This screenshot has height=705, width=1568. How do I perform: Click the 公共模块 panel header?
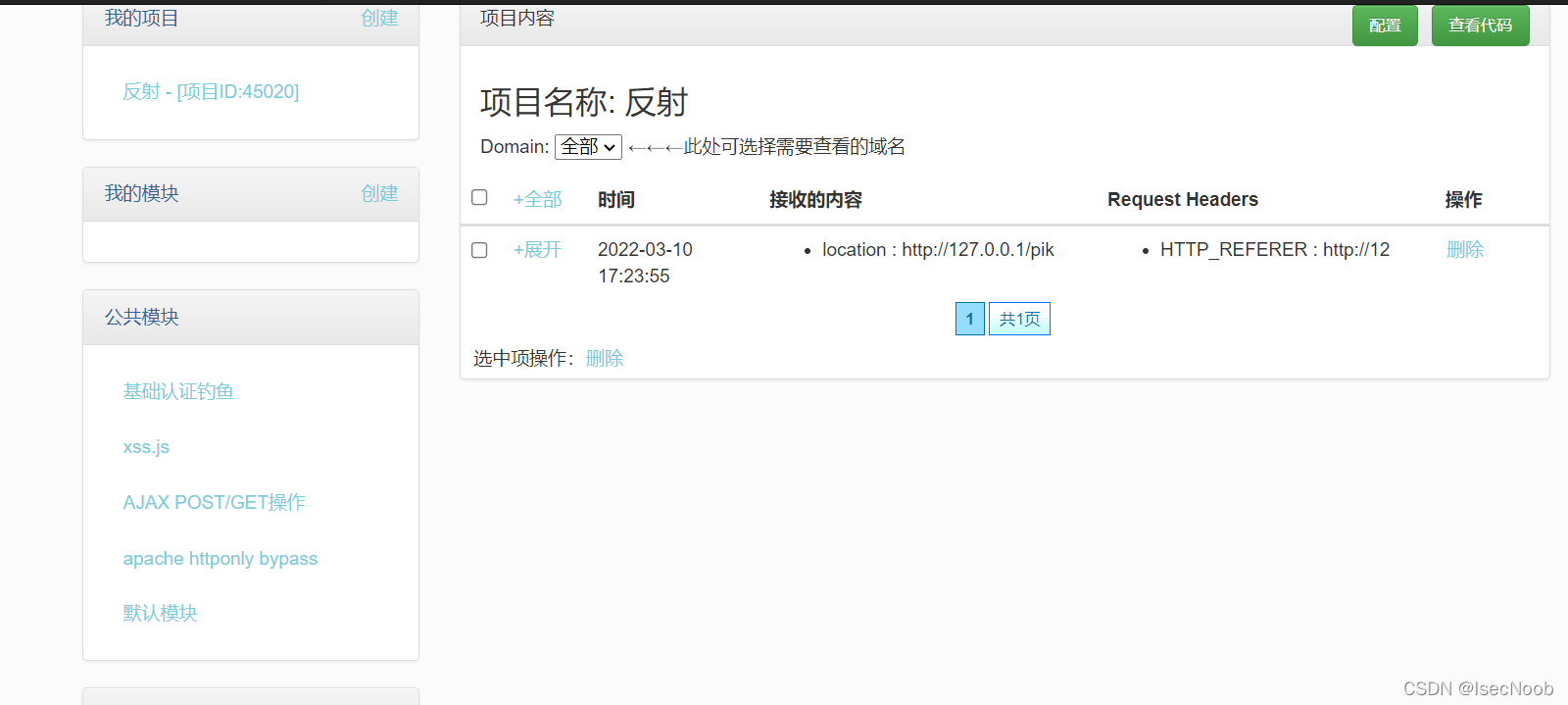pyautogui.click(x=251, y=317)
